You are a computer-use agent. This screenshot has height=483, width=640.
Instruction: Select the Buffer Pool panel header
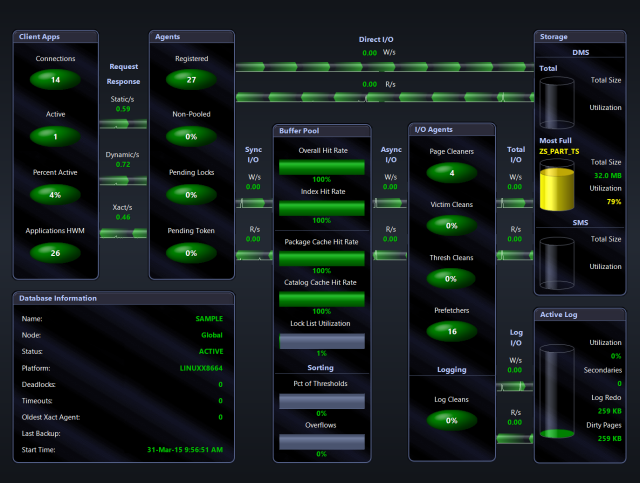tap(322, 131)
